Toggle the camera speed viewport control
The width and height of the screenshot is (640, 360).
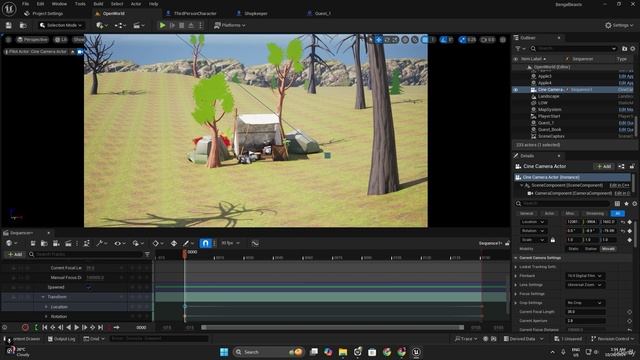488,40
